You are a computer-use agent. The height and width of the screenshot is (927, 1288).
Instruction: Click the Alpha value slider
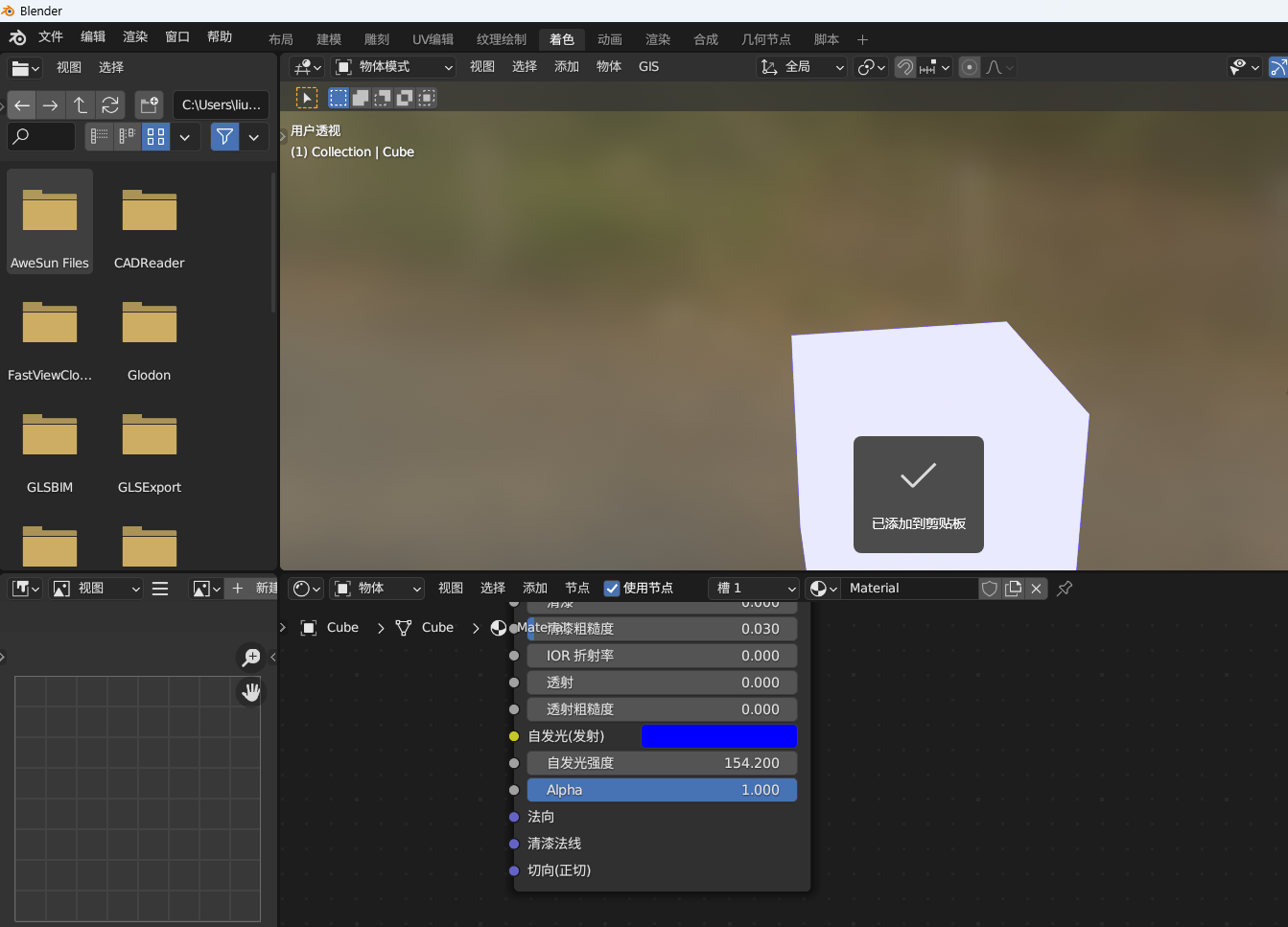click(662, 790)
